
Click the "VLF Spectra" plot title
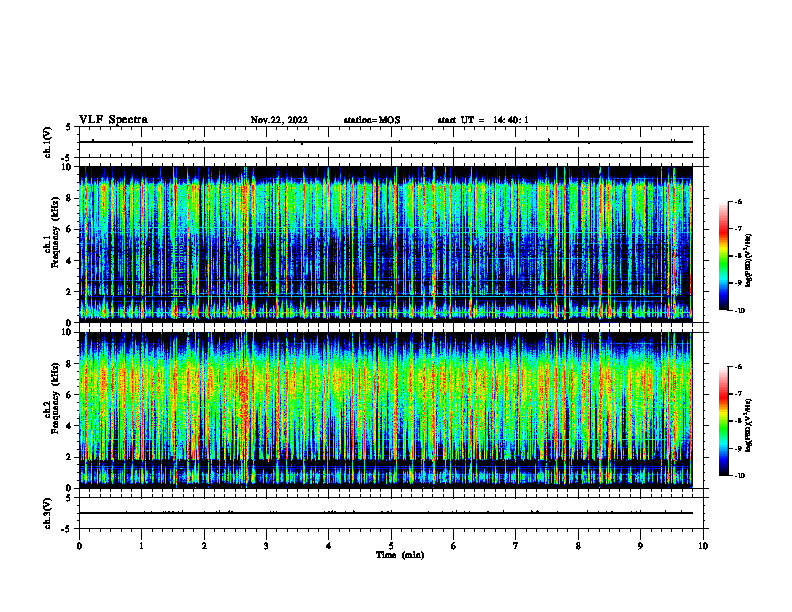pos(113,120)
